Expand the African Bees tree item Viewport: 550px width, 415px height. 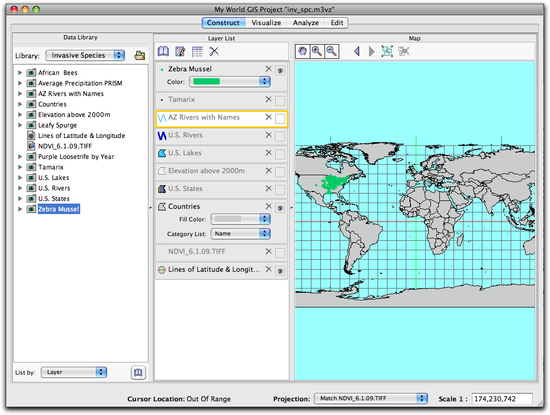point(20,73)
